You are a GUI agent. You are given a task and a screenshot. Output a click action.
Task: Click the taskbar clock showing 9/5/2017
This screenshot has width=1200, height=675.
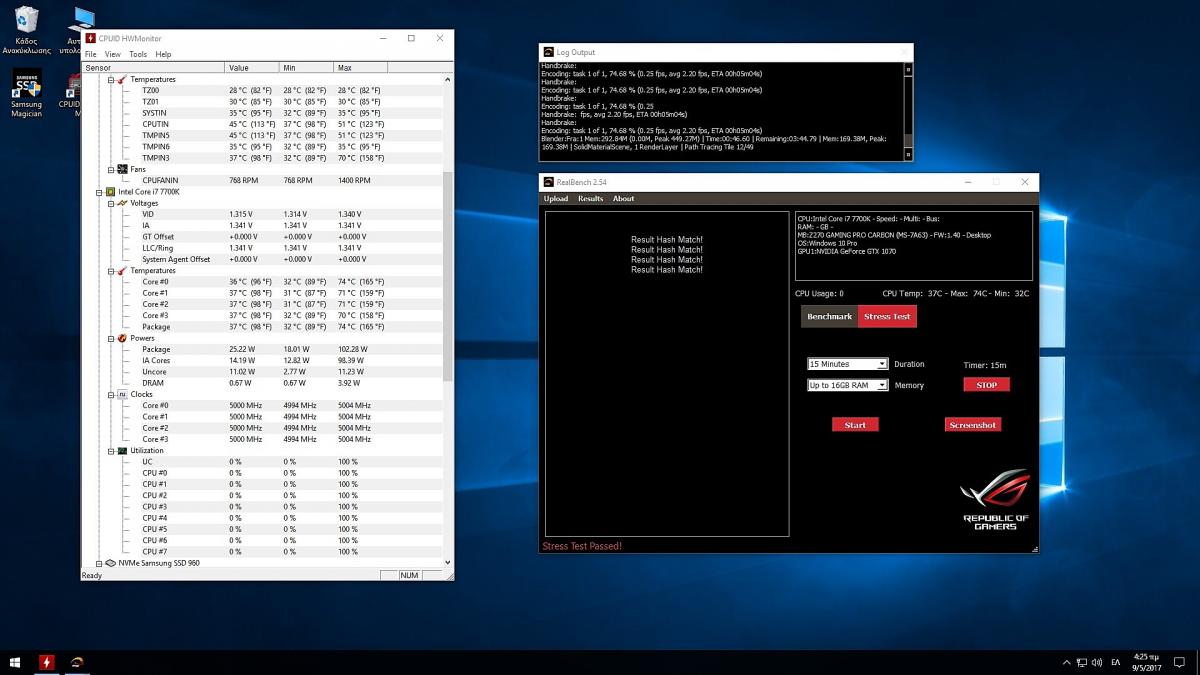tap(1147, 662)
